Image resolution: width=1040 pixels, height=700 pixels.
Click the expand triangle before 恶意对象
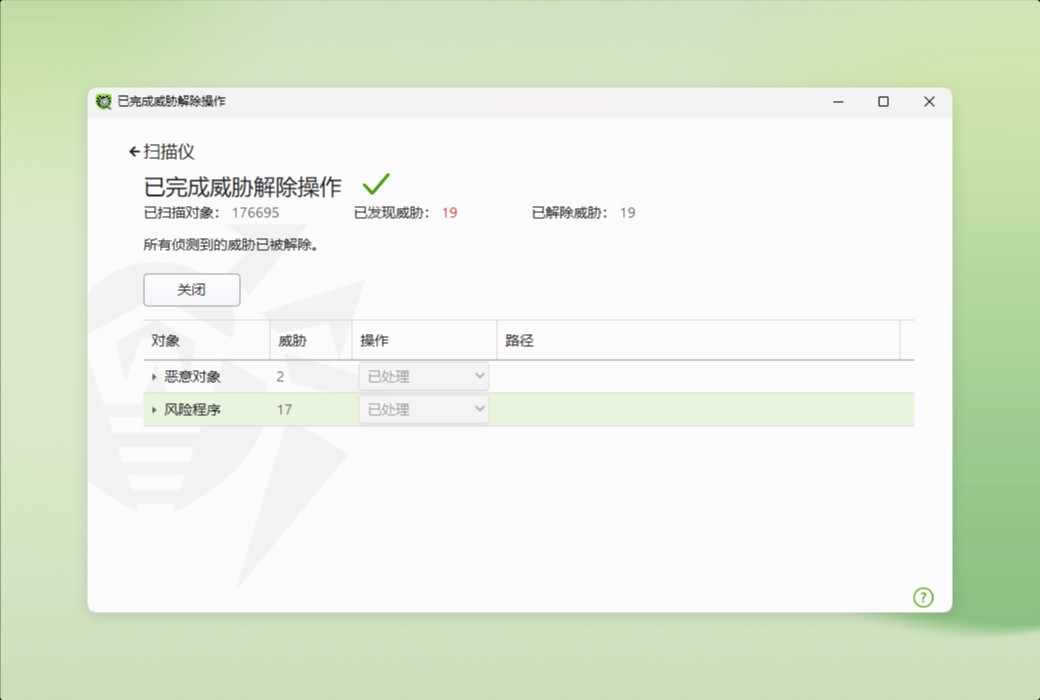(156, 377)
